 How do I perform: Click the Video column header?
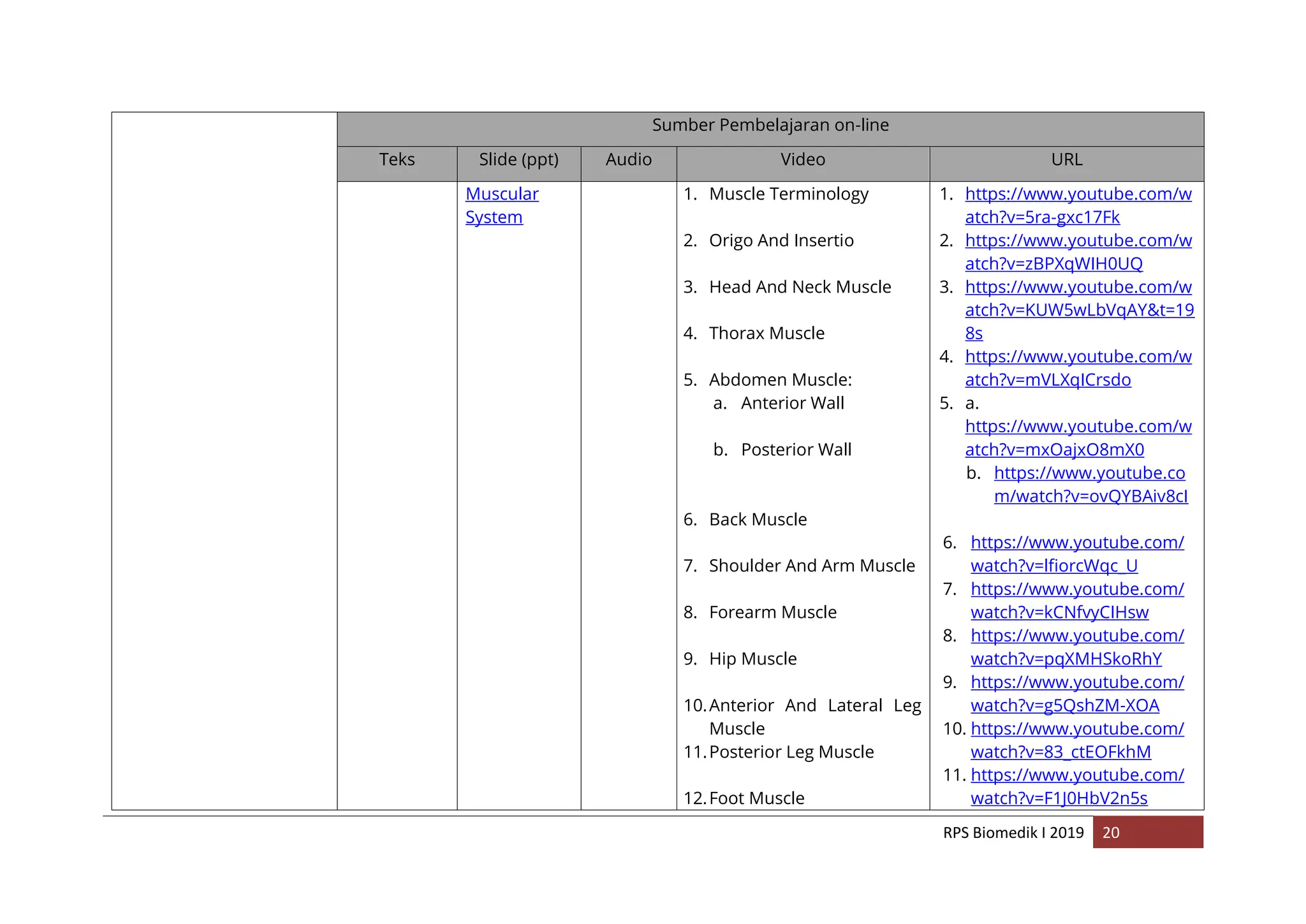802,160
